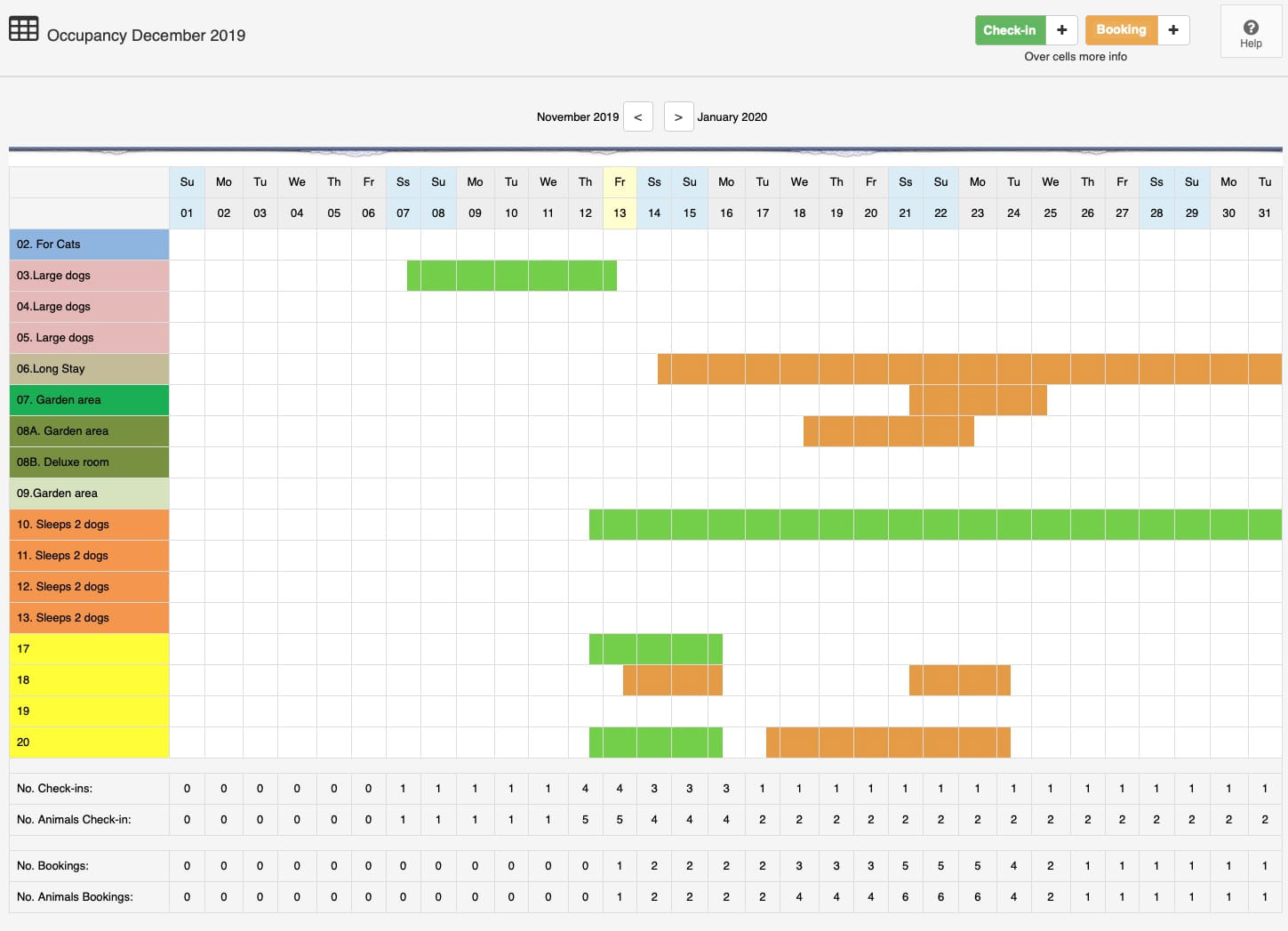Viewport: 1288px width, 931px height.
Task: Click the plus icon beside Booking
Action: 1173,30
